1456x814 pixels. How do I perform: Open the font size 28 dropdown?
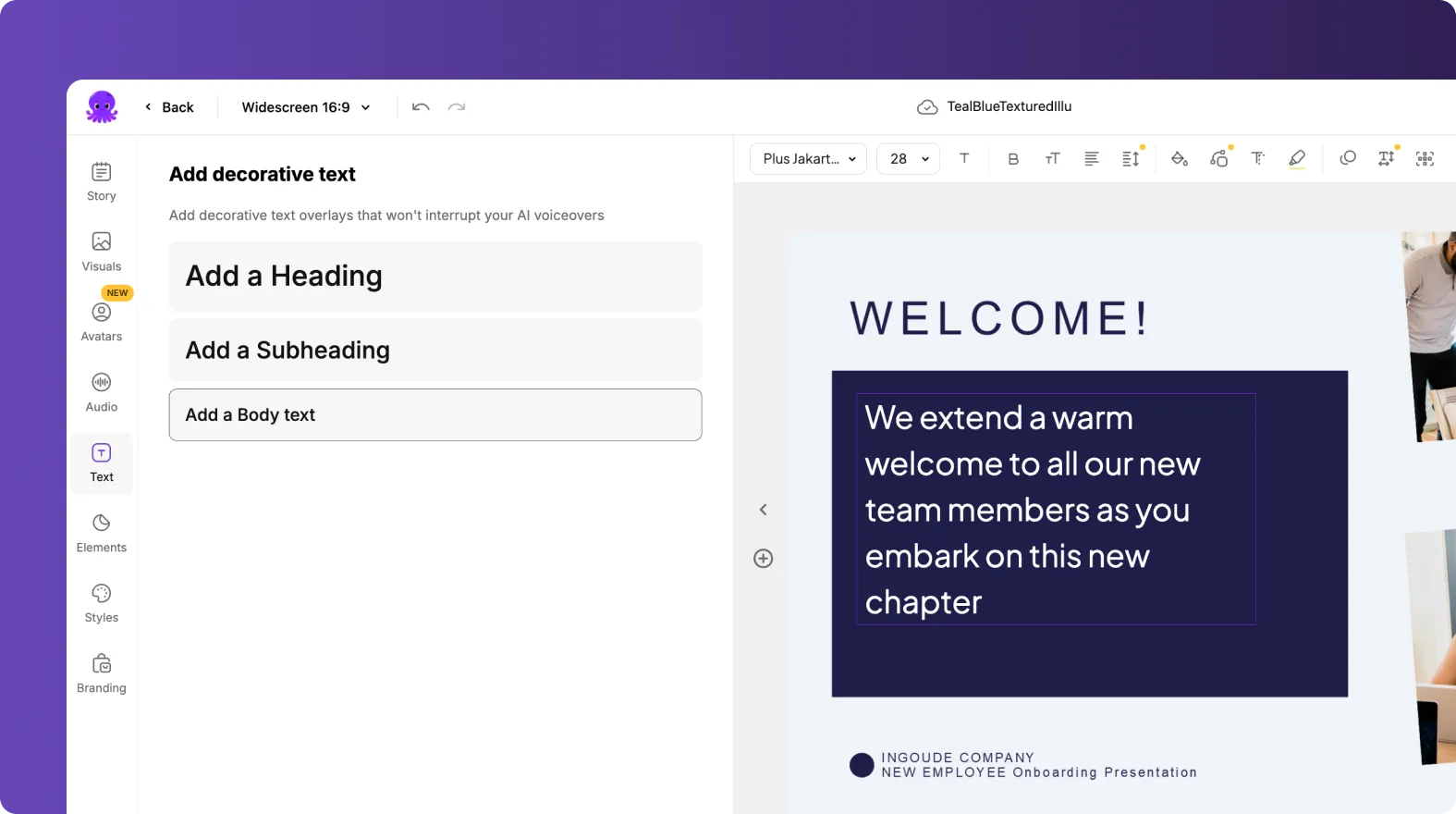(908, 159)
